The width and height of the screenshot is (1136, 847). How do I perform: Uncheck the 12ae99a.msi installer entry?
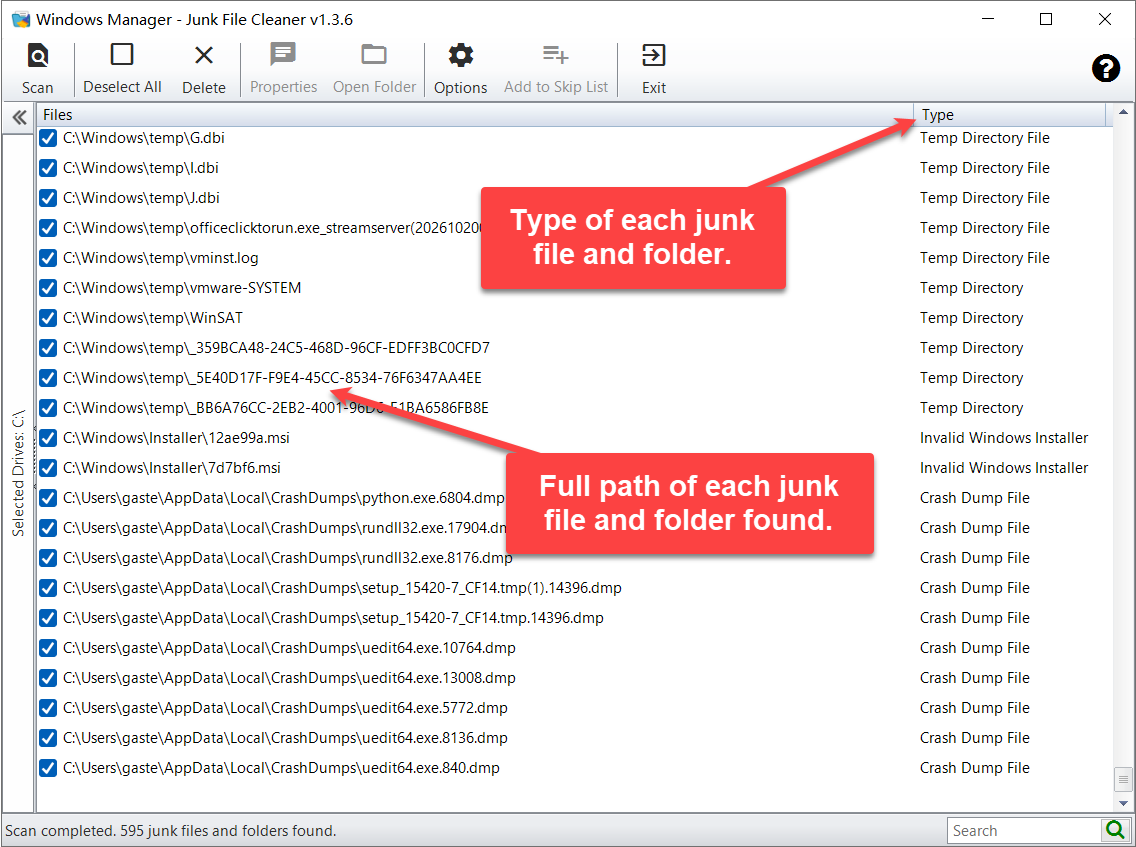48,438
